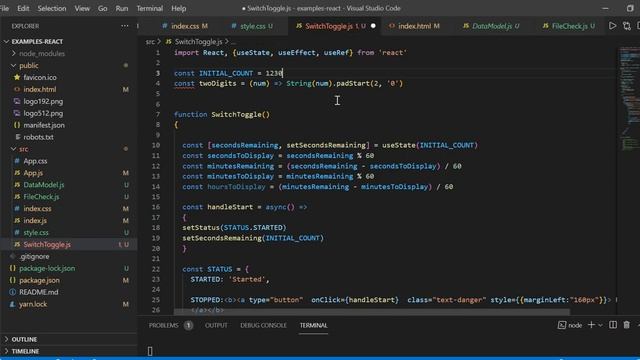Open the Edit menu
640x360 pixels.
23,8
